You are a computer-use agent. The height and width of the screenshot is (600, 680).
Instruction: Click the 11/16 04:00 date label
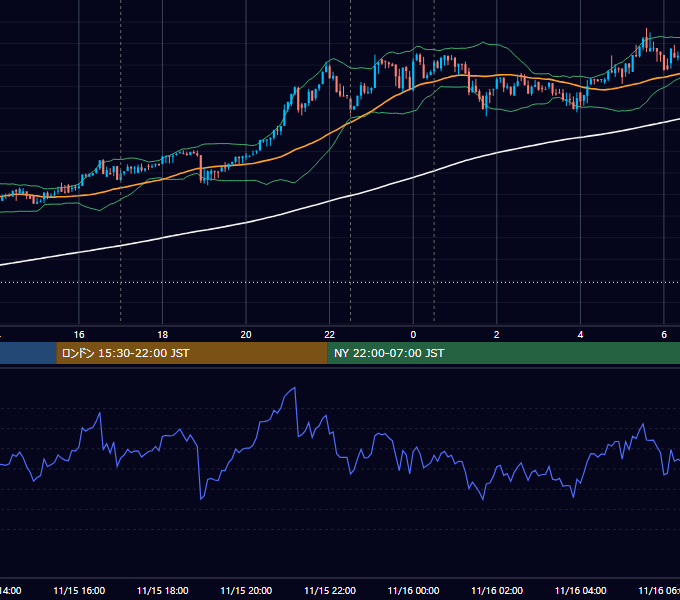point(580,591)
